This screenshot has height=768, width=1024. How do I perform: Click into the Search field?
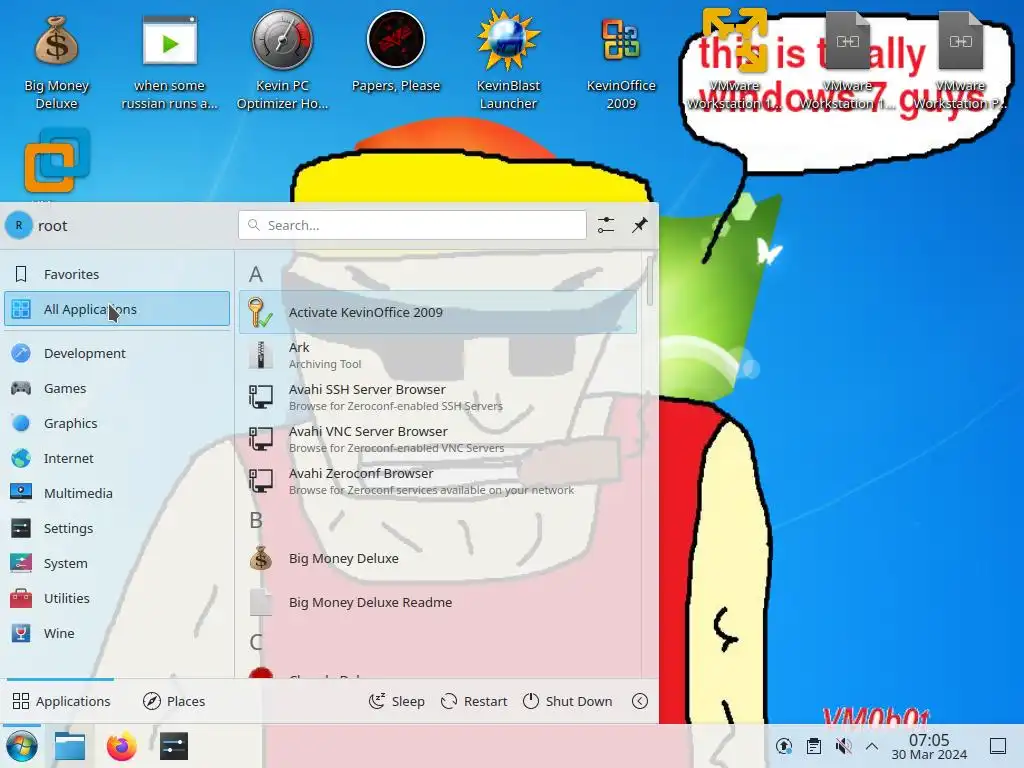[412, 225]
